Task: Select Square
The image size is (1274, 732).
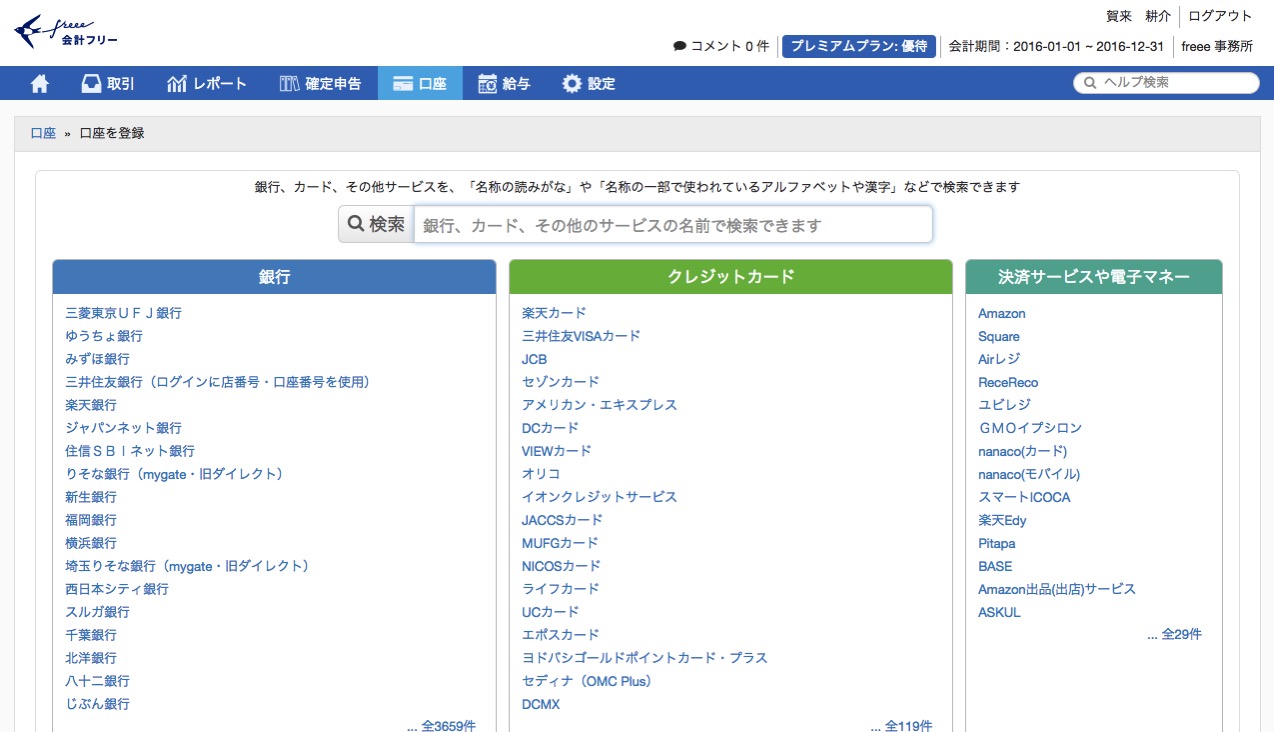Action: tap(999, 336)
